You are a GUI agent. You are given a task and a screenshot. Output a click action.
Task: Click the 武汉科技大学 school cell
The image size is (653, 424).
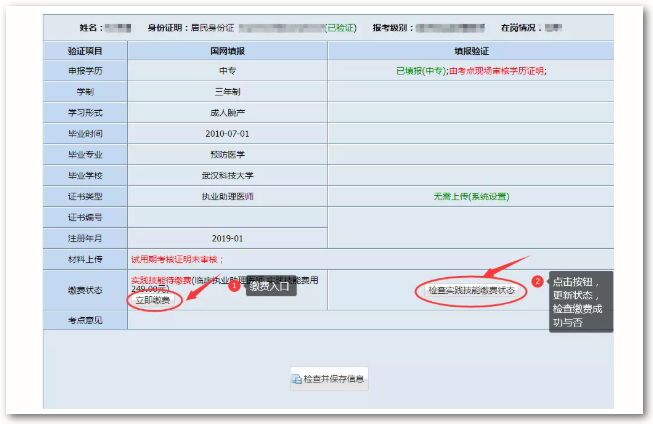pos(227,176)
